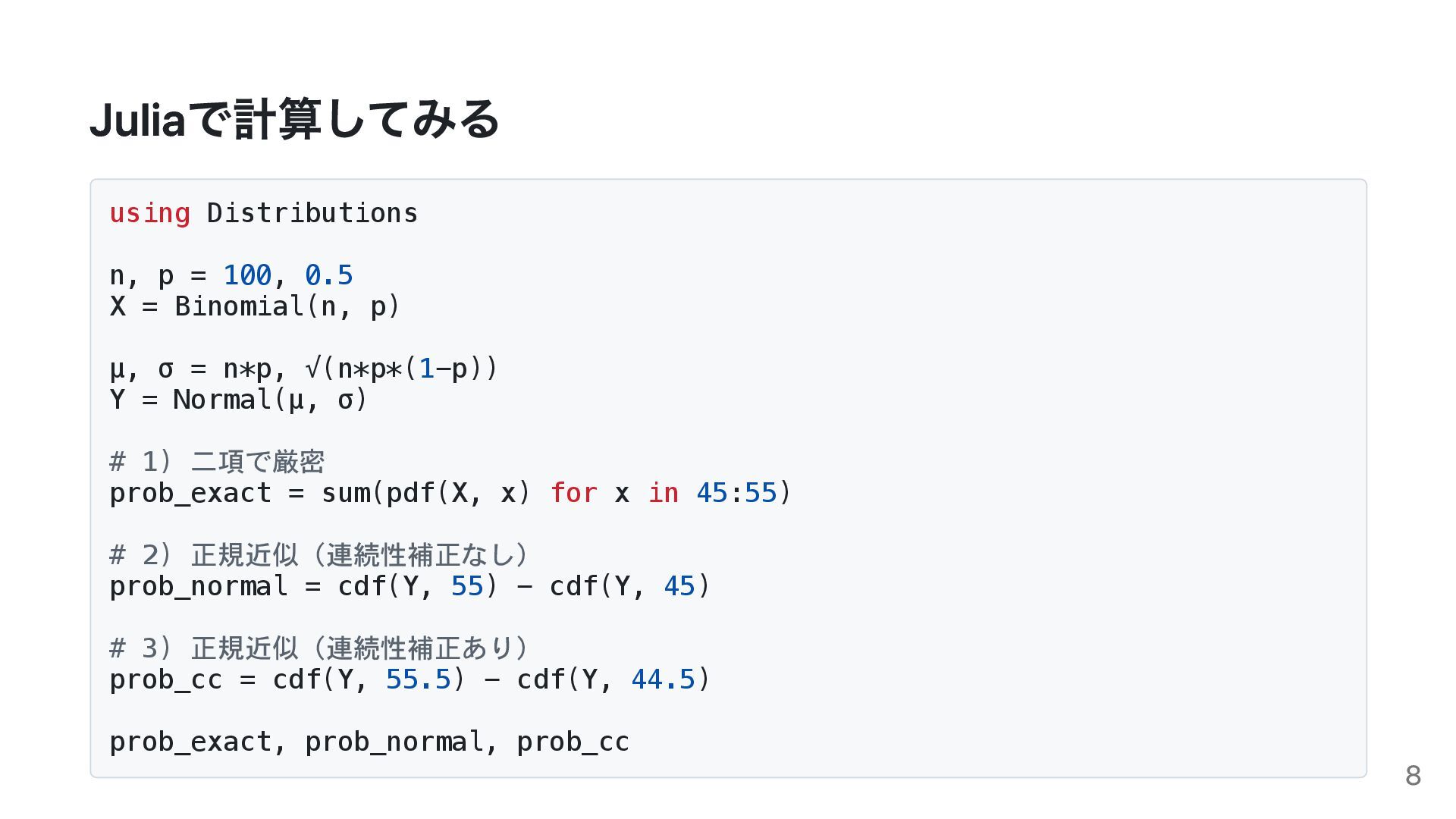Image resolution: width=1456 pixels, height=819 pixels.
Task: Click the red "for" keyword
Action: point(573,493)
